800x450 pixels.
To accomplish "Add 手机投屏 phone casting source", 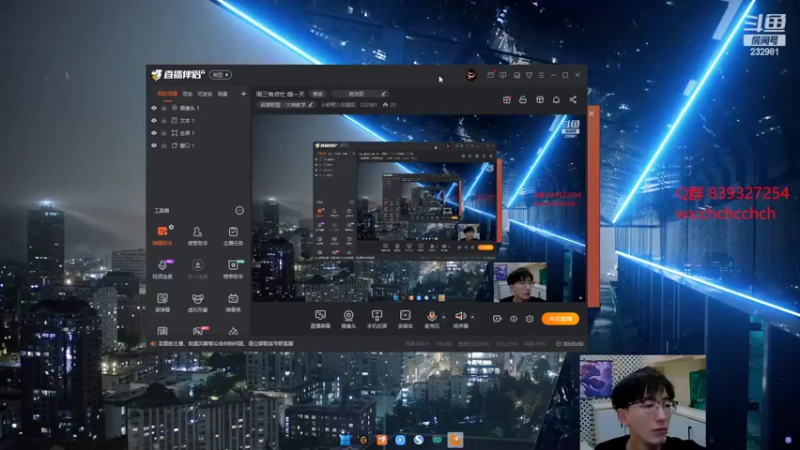I will [x=377, y=319].
